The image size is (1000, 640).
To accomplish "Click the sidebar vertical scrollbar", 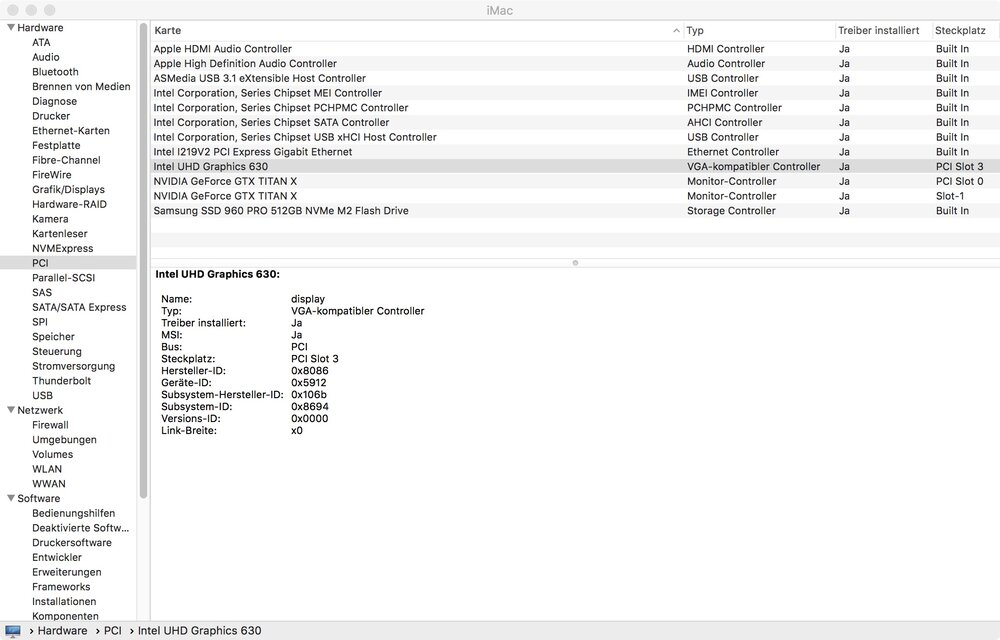I will coord(144,260).
